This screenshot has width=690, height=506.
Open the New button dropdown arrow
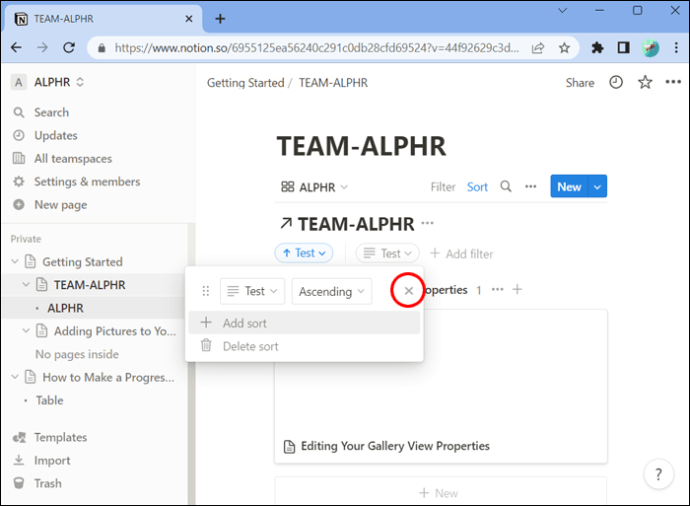pyautogui.click(x=597, y=187)
